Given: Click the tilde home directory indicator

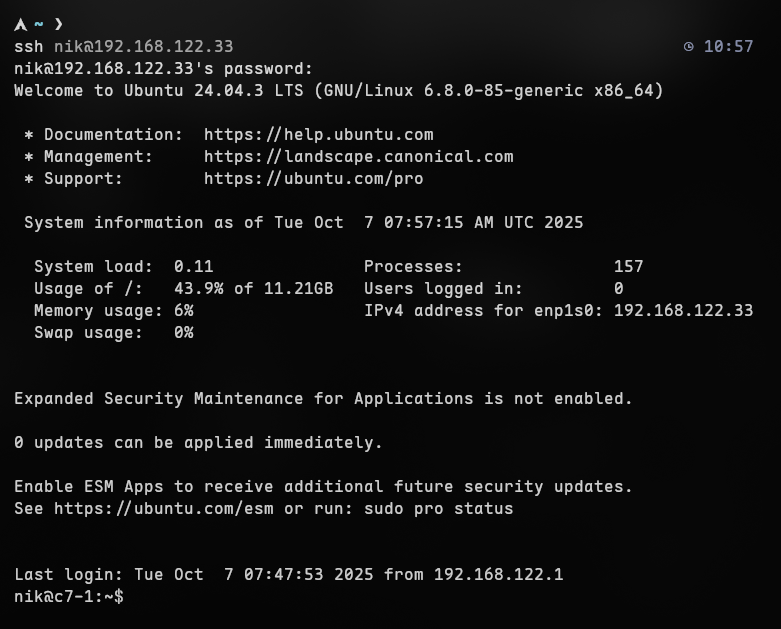Looking at the screenshot, I should coord(39,24).
